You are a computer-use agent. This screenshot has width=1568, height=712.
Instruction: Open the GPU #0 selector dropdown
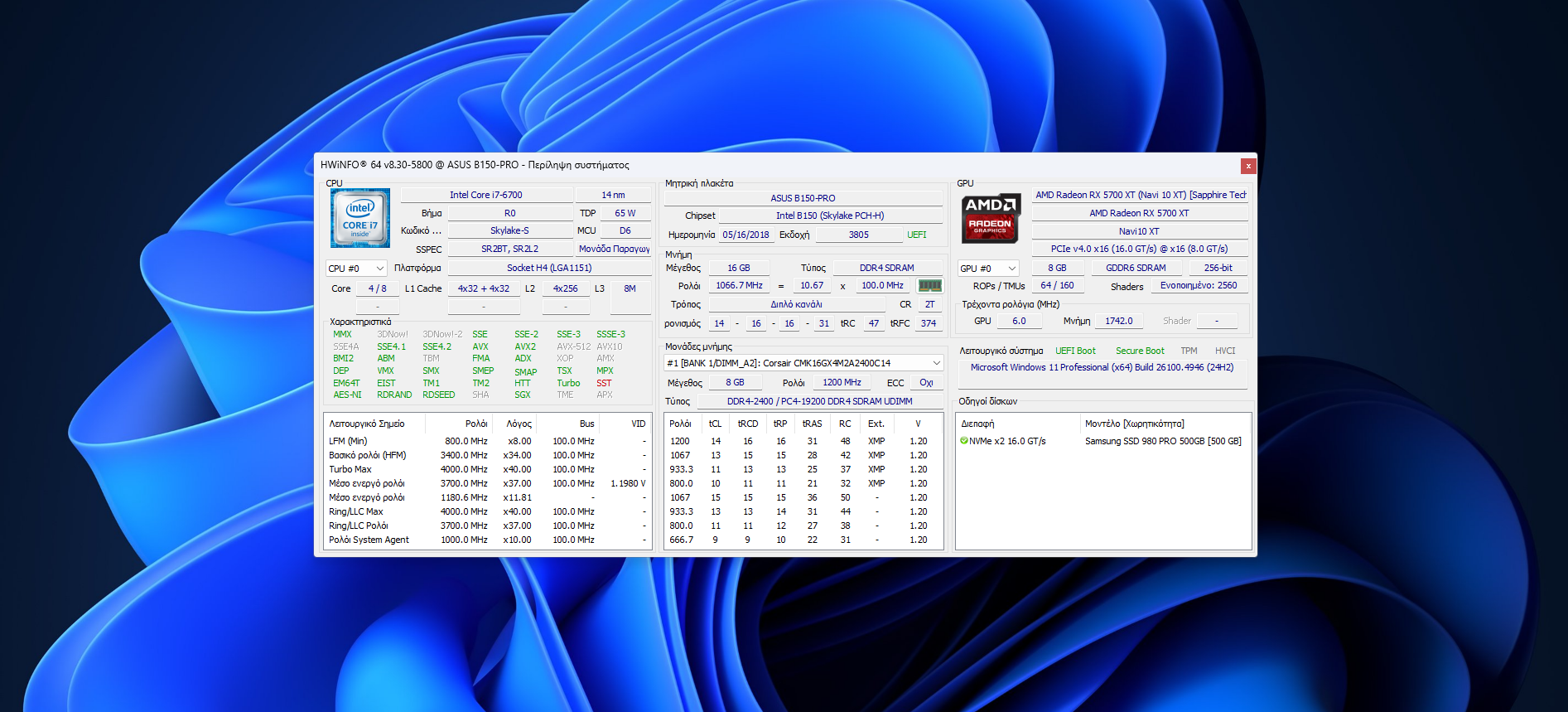point(988,269)
